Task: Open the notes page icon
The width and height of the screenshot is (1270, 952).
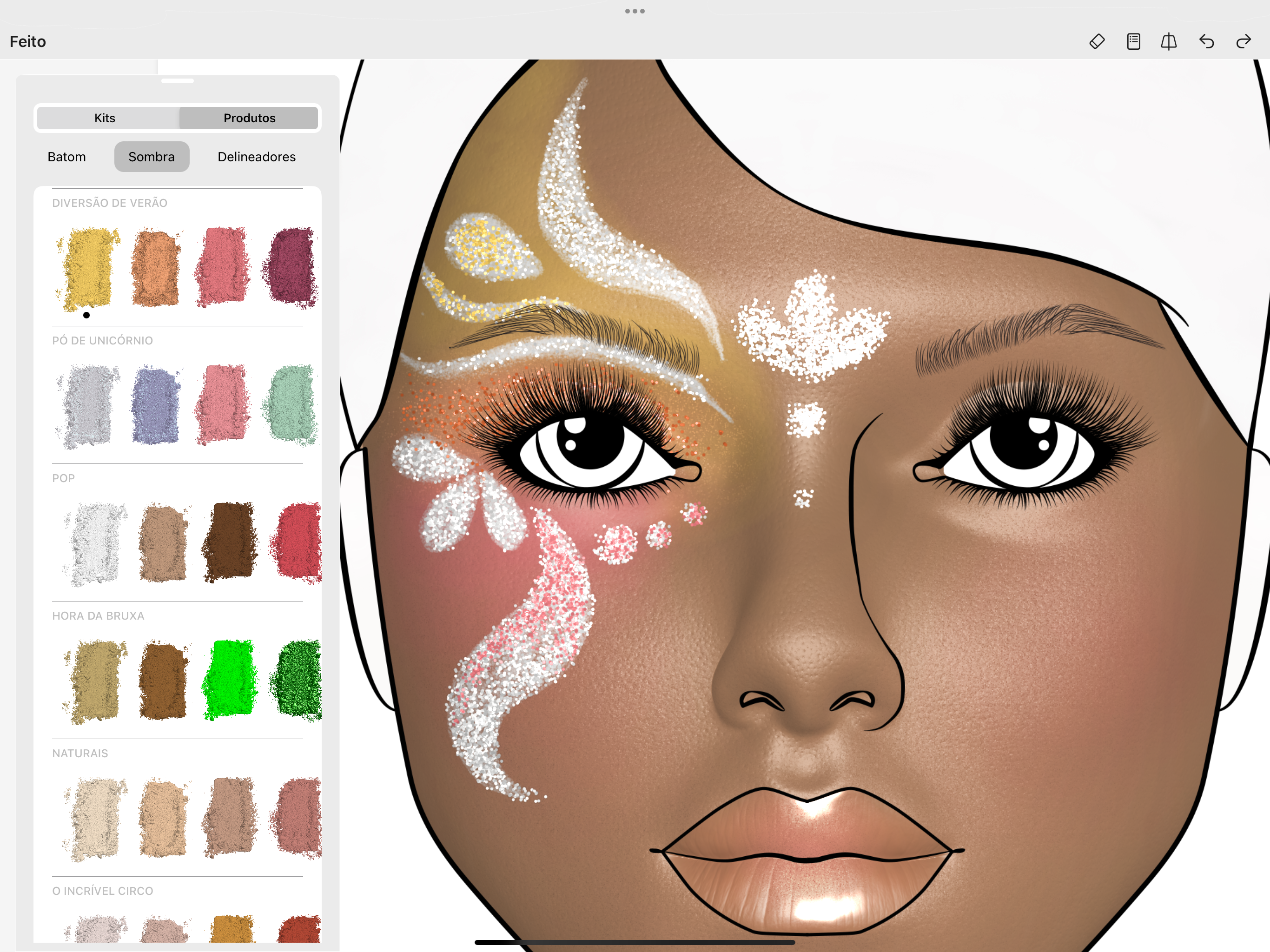Action: 1133,41
